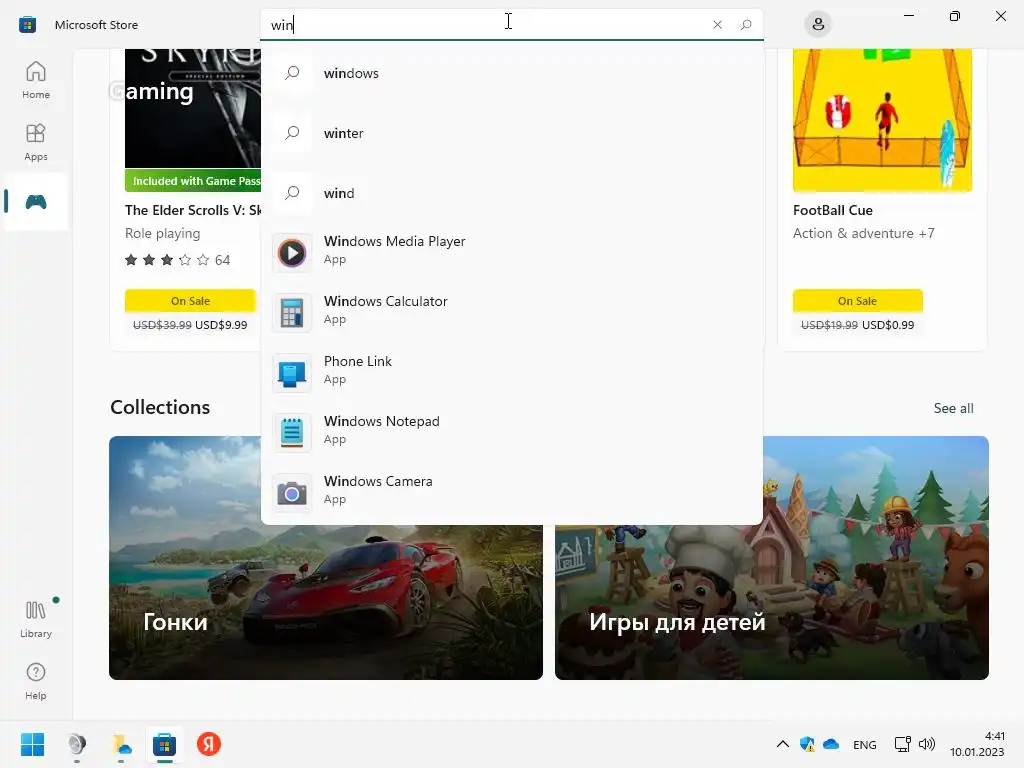
Task: Open Help in the sidebar
Action: (35, 682)
